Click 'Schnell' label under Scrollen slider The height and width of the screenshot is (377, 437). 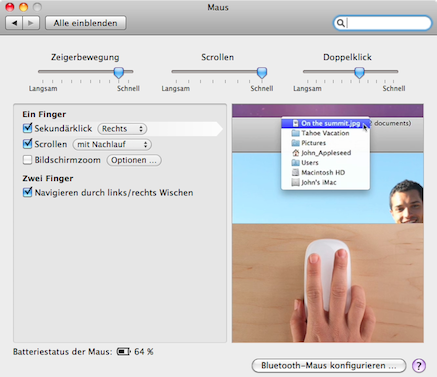[262, 89]
